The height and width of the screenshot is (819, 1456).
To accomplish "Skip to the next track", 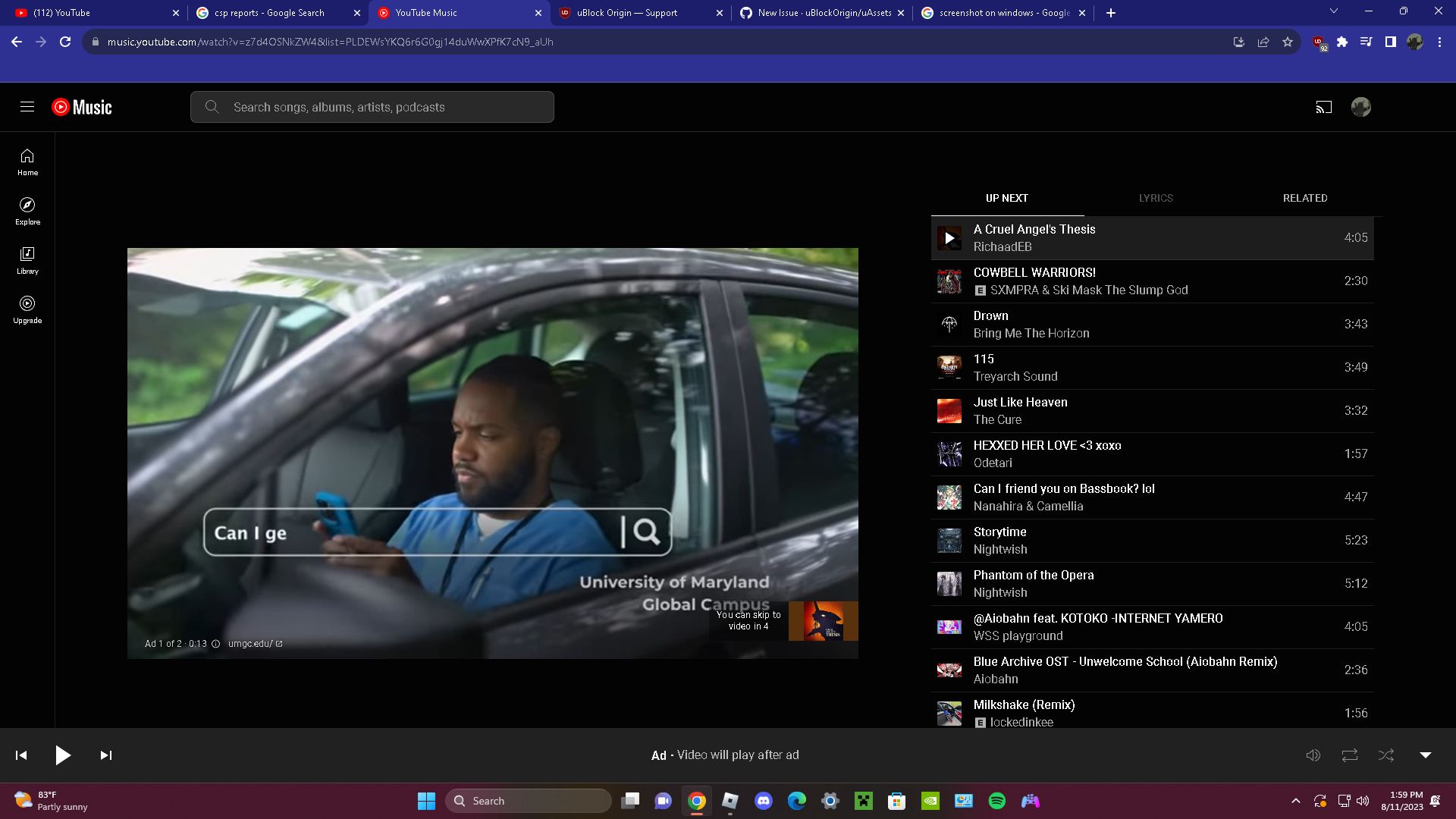I will coord(105,755).
